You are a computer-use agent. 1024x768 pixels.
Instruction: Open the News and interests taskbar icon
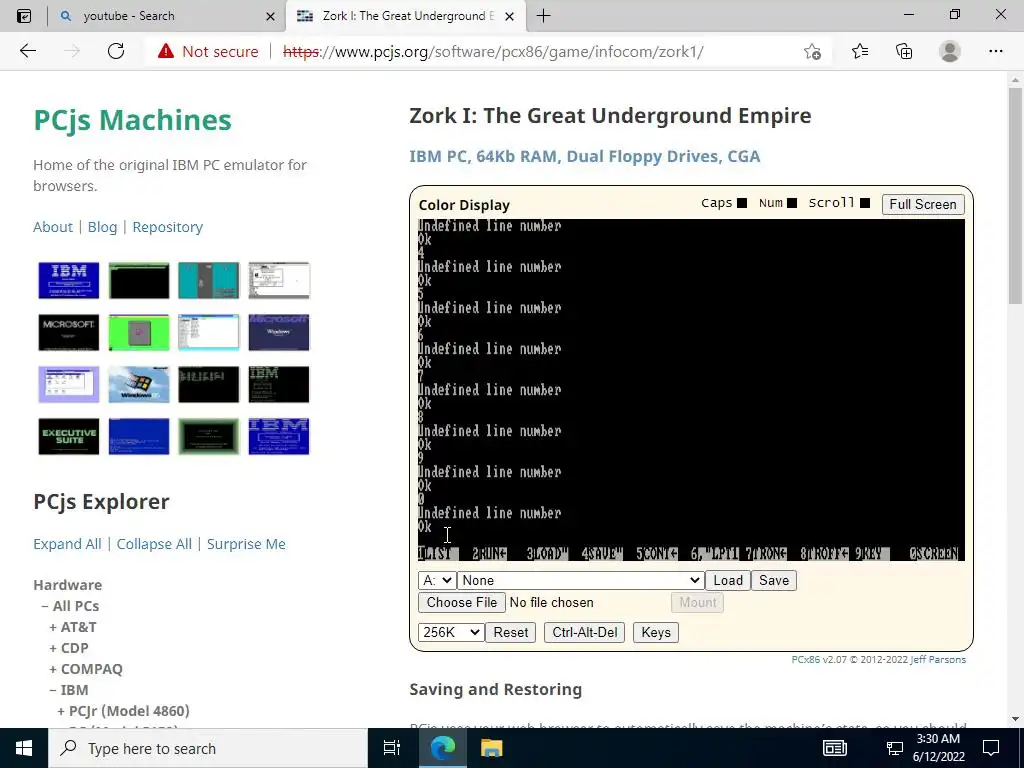(x=835, y=748)
